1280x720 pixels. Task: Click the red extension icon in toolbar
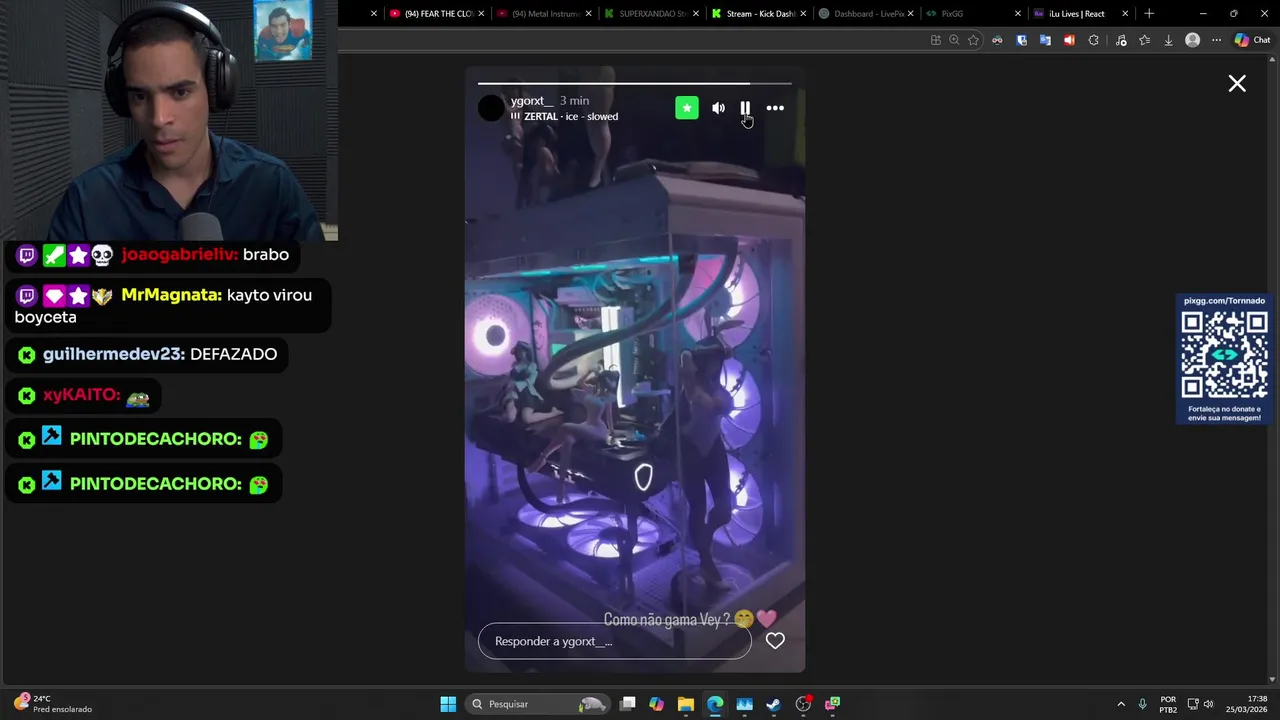[x=1069, y=40]
